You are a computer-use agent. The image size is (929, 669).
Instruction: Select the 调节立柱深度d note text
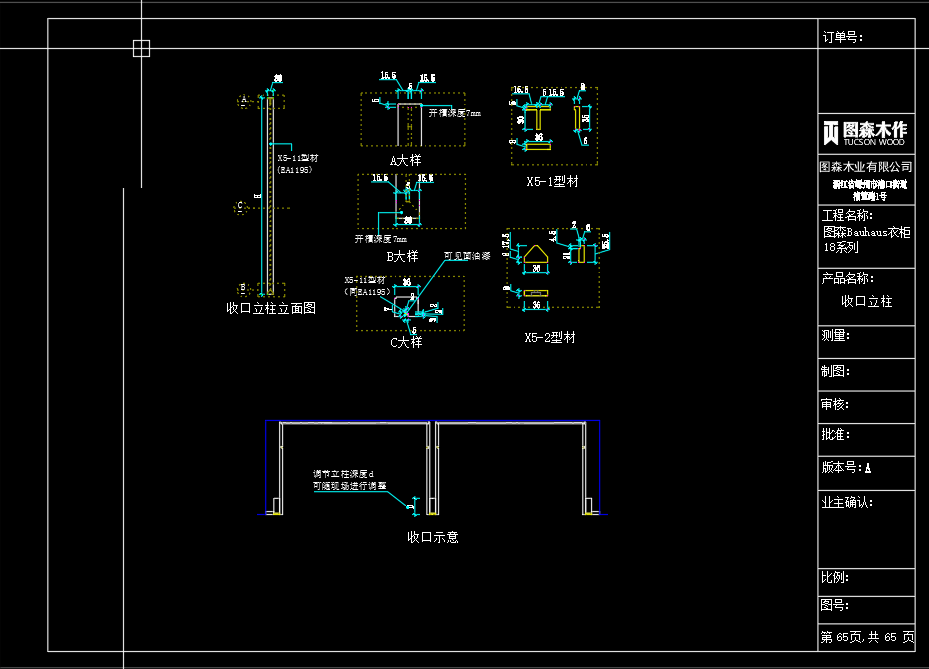pyautogui.click(x=343, y=474)
